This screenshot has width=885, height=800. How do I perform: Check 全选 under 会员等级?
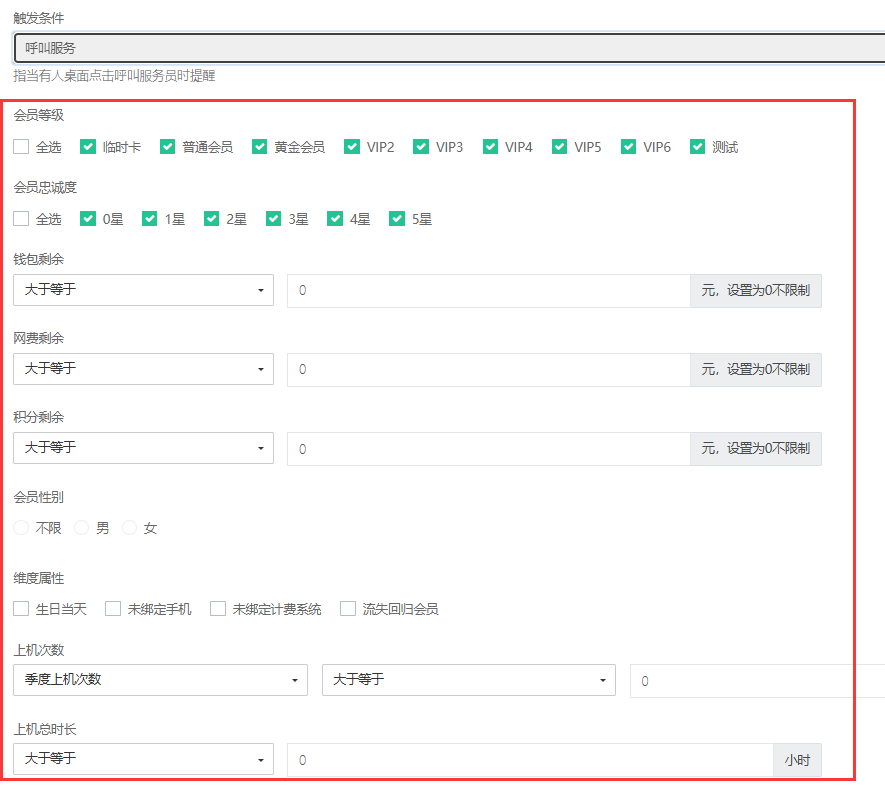pyautogui.click(x=21, y=147)
